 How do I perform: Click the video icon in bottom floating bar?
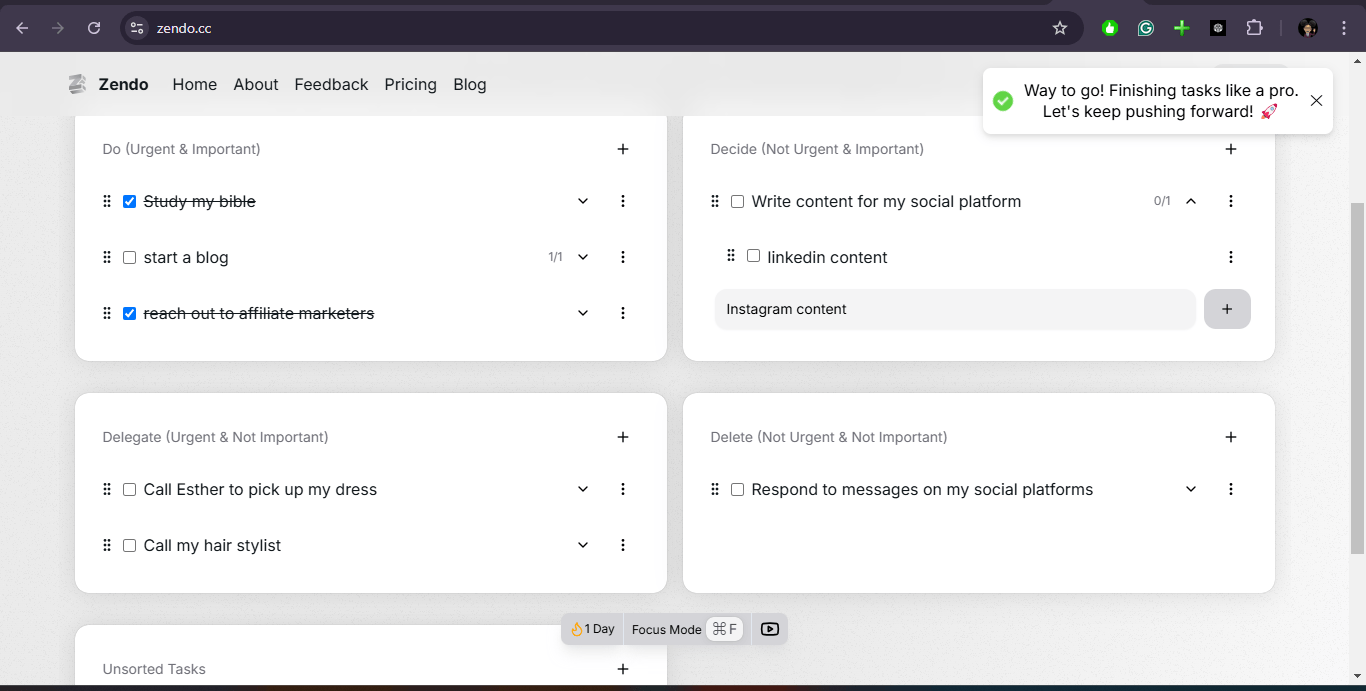tap(769, 629)
